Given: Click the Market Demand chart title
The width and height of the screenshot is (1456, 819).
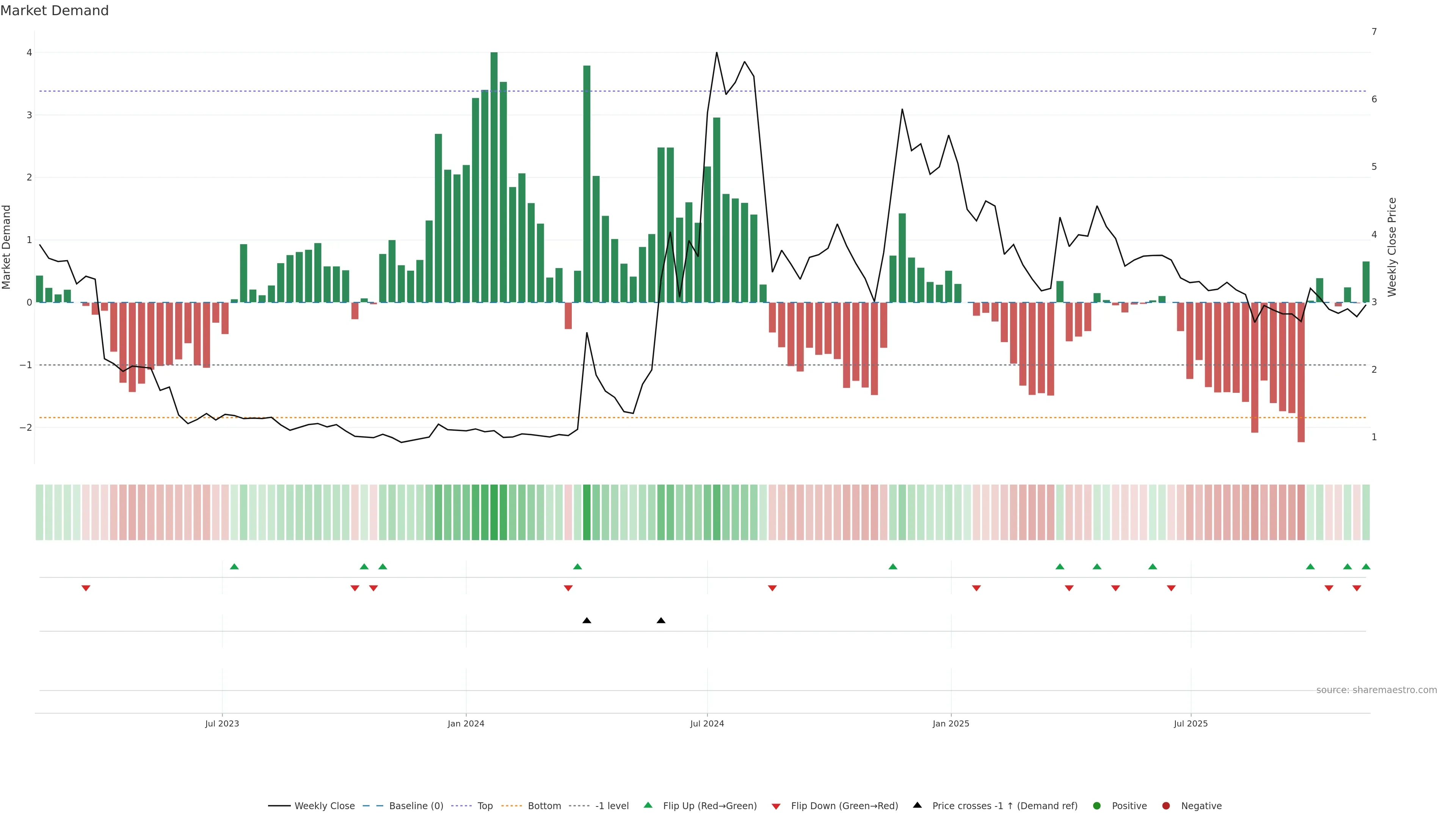Looking at the screenshot, I should (x=54, y=11).
